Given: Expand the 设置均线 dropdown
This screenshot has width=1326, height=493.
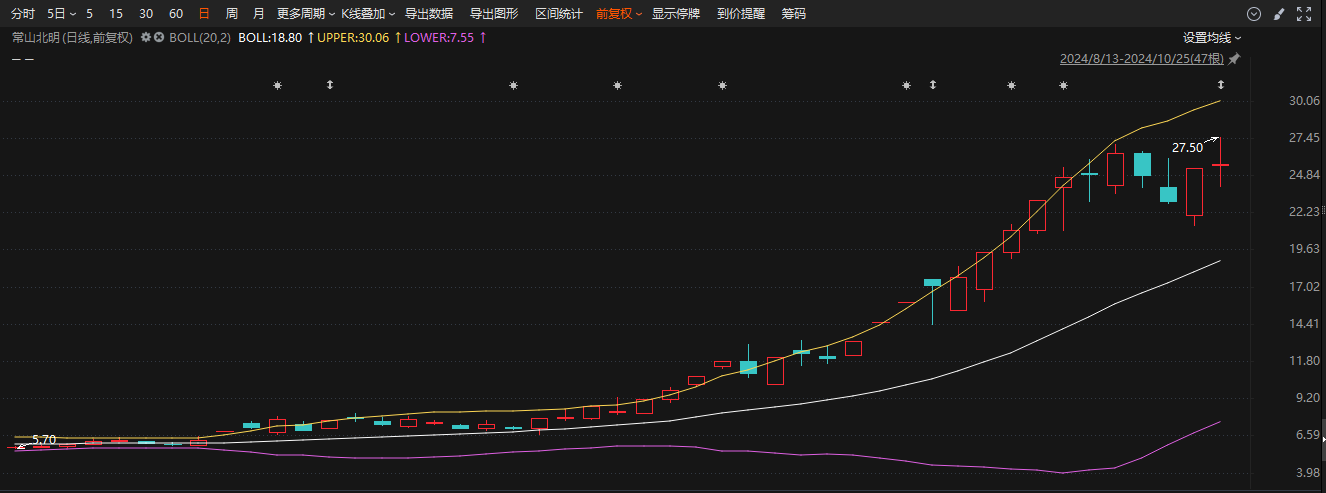Looking at the screenshot, I should tap(1212, 37).
